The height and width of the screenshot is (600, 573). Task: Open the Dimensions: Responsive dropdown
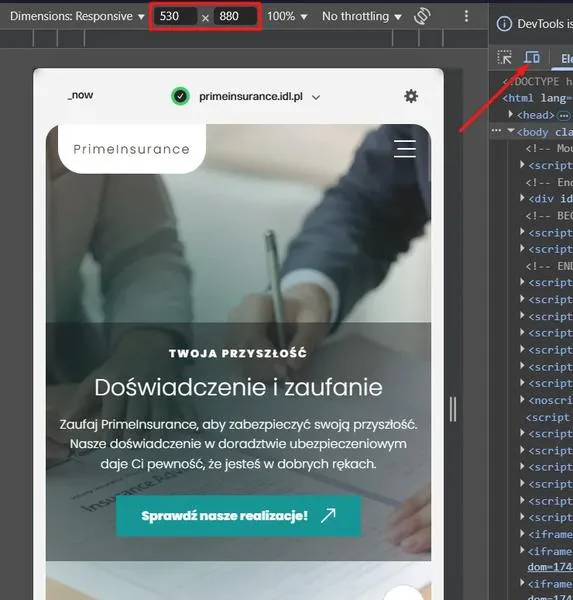77,16
